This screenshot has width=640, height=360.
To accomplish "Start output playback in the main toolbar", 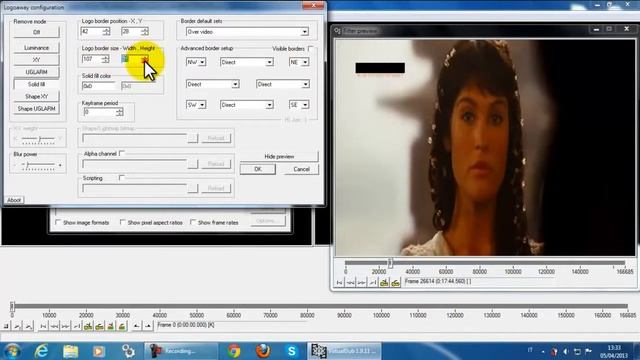I will click(28, 326).
